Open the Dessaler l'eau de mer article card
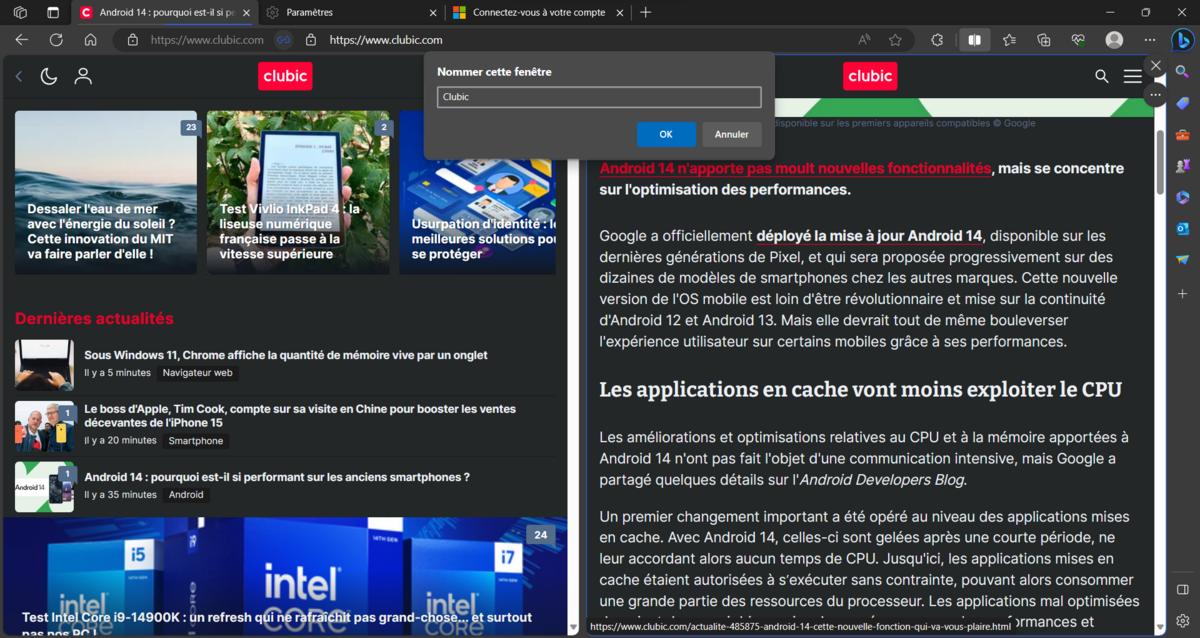Image resolution: width=1200 pixels, height=638 pixels. pos(106,192)
